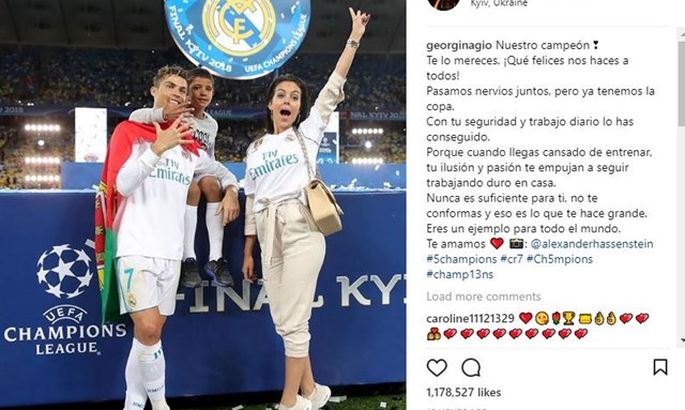Screen dimensions: 685x410
Task: Open the @alexanderhassenstein mention
Action: pyautogui.click(x=592, y=244)
